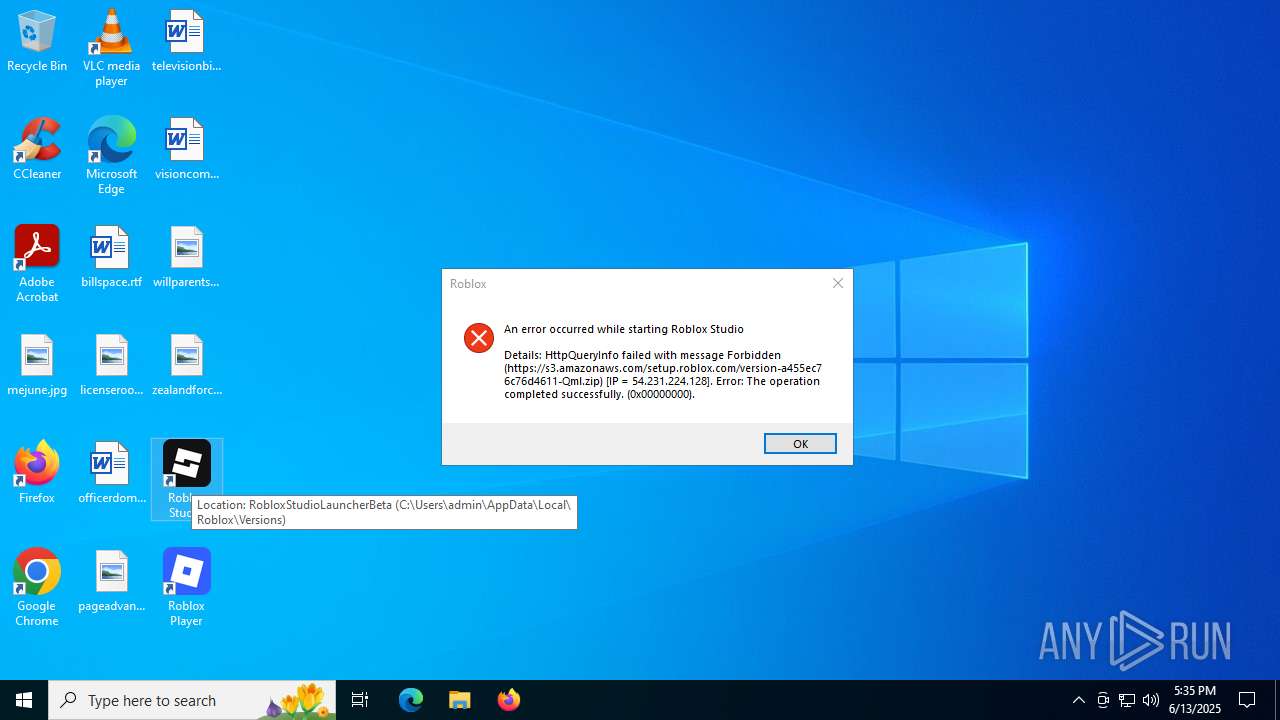Launch Microsoft Edge from the taskbar
Image resolution: width=1280 pixels, height=720 pixels.
tap(411, 700)
